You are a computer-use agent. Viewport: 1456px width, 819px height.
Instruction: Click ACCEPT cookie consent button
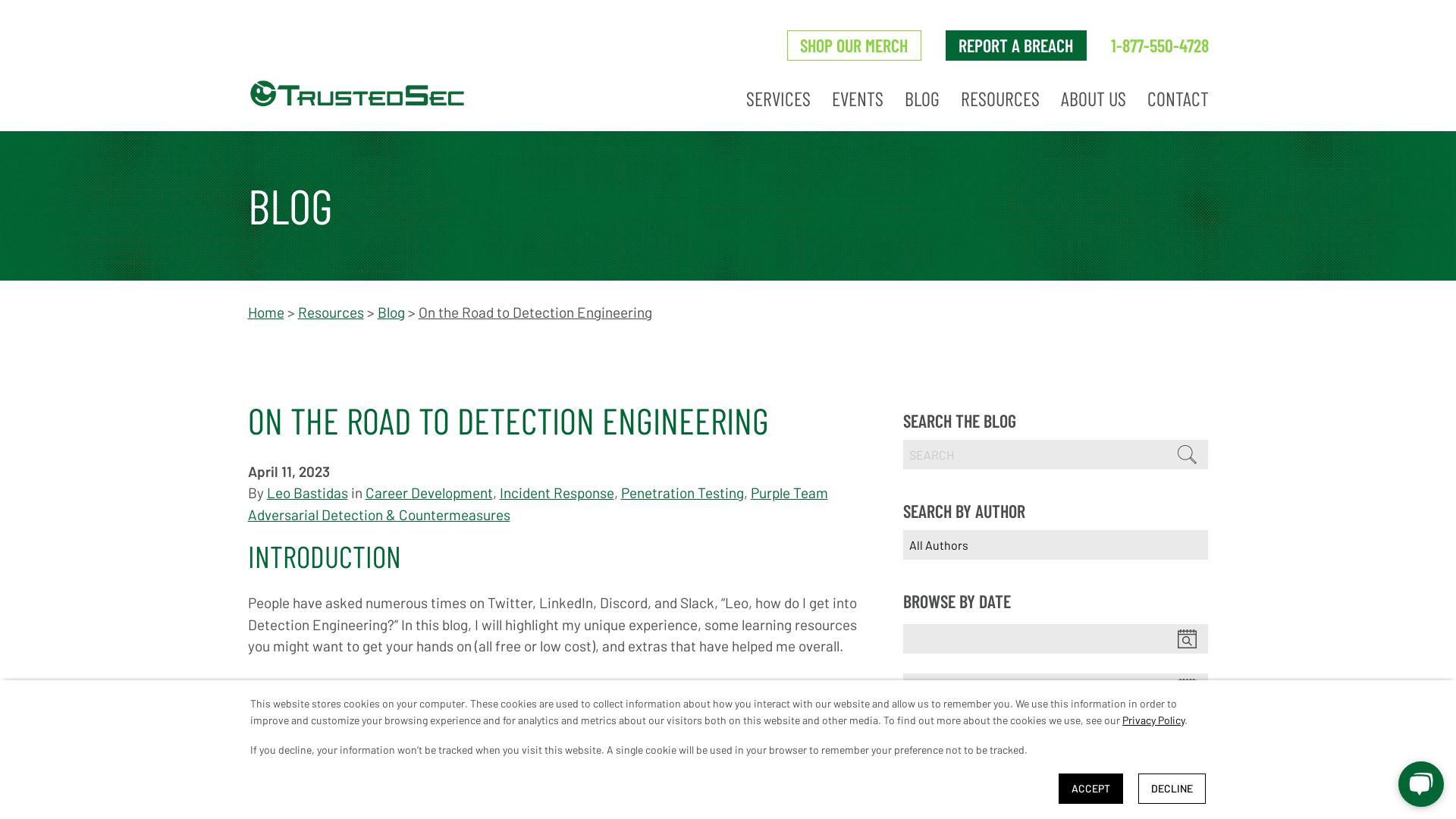coord(1090,788)
